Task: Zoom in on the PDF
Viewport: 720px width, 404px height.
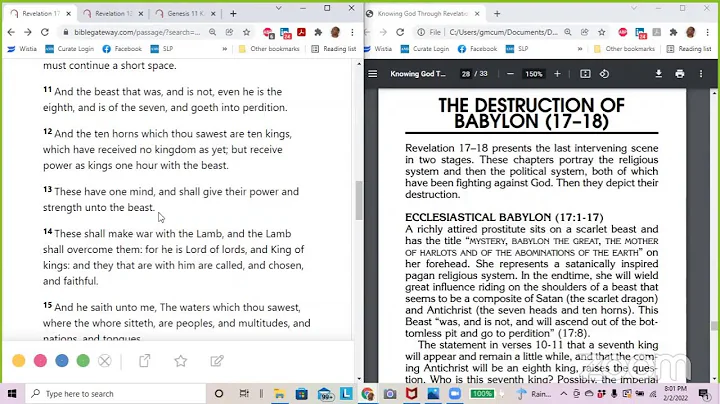Action: coord(557,74)
